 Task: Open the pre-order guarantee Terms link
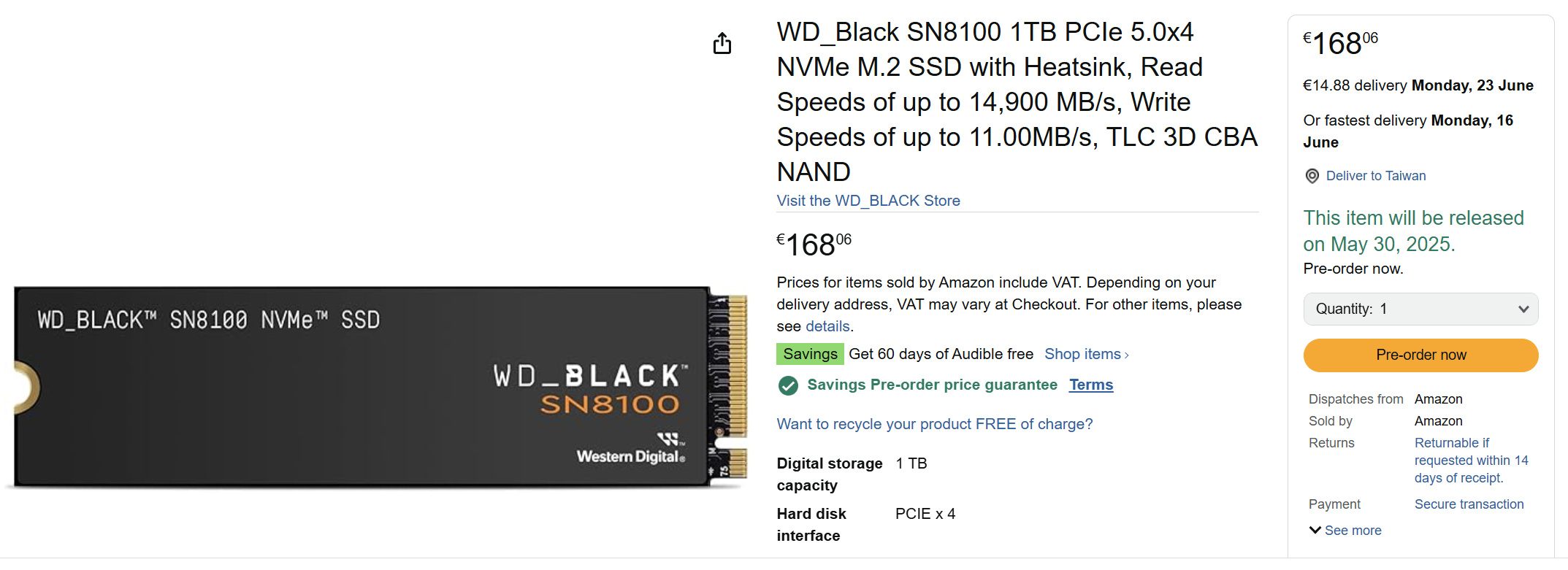(1090, 385)
